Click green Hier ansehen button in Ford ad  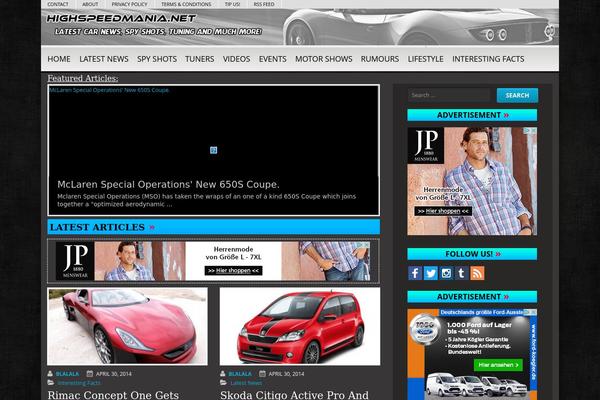[498, 365]
